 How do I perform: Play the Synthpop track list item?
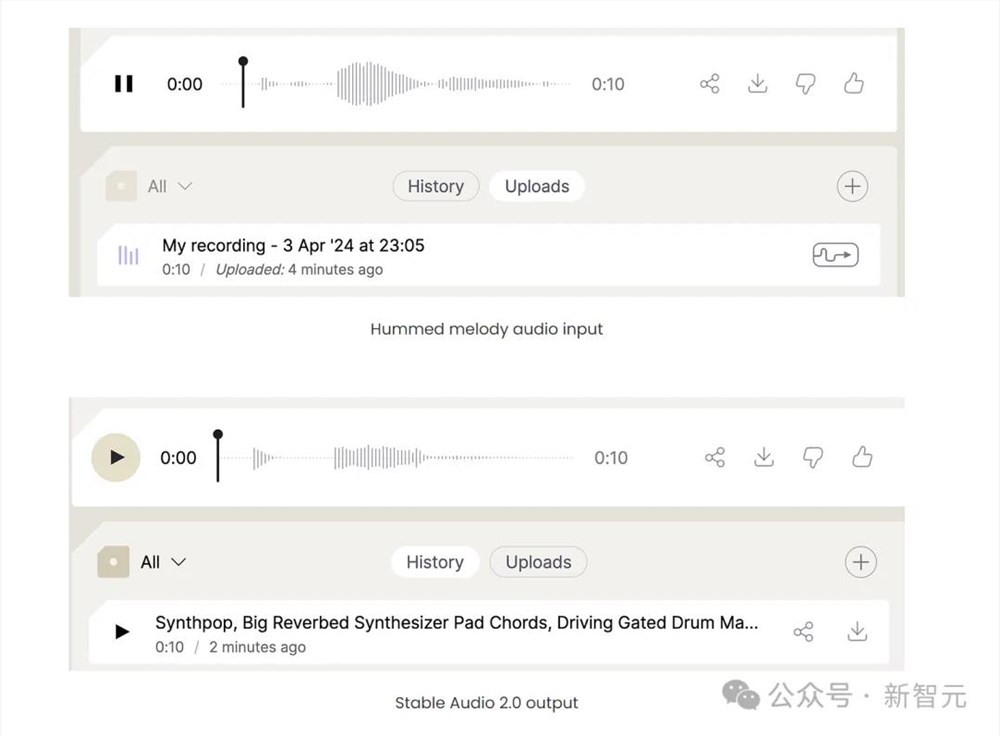point(122,632)
